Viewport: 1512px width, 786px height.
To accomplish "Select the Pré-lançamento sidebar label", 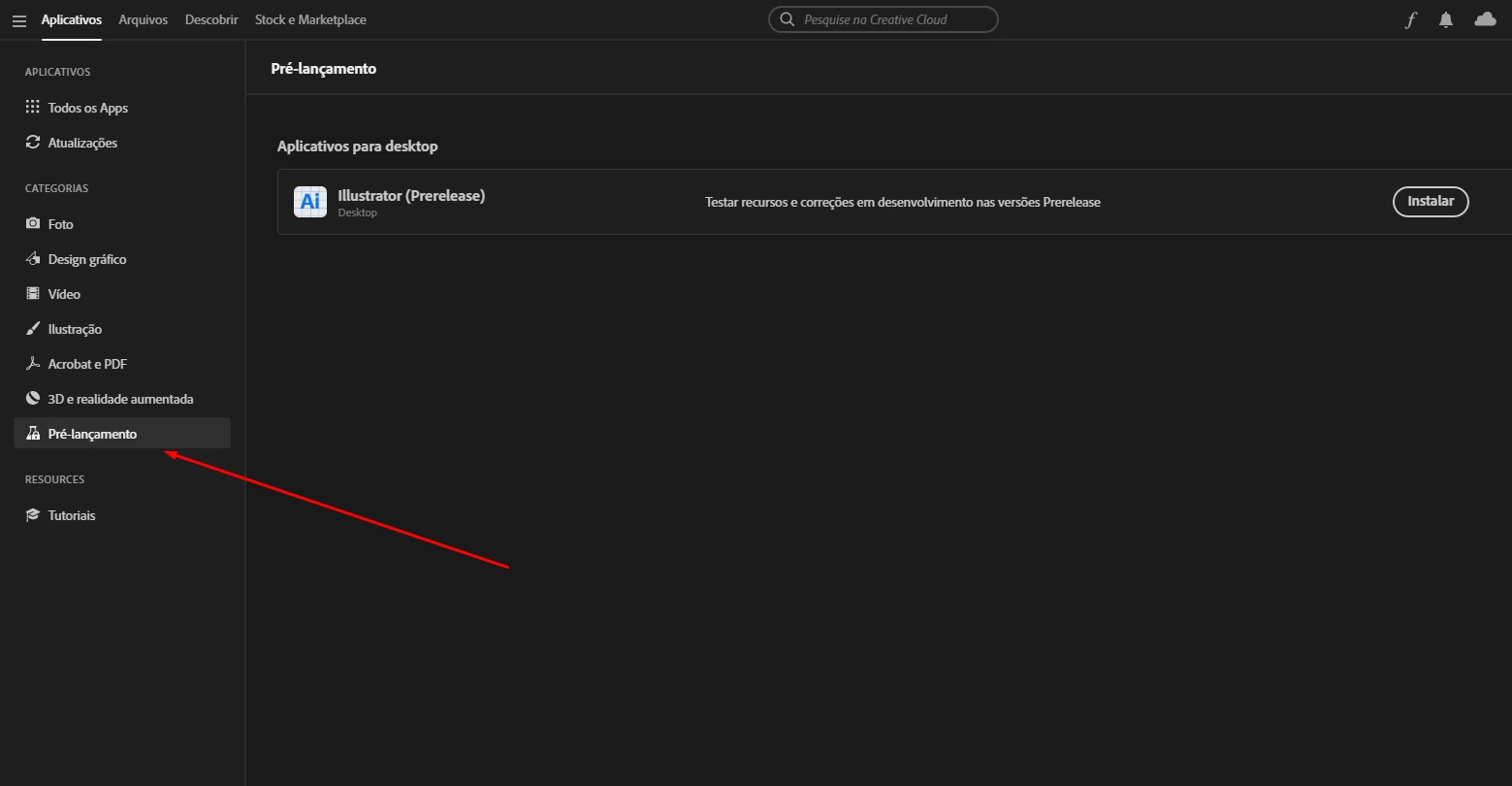I will pyautogui.click(x=92, y=434).
